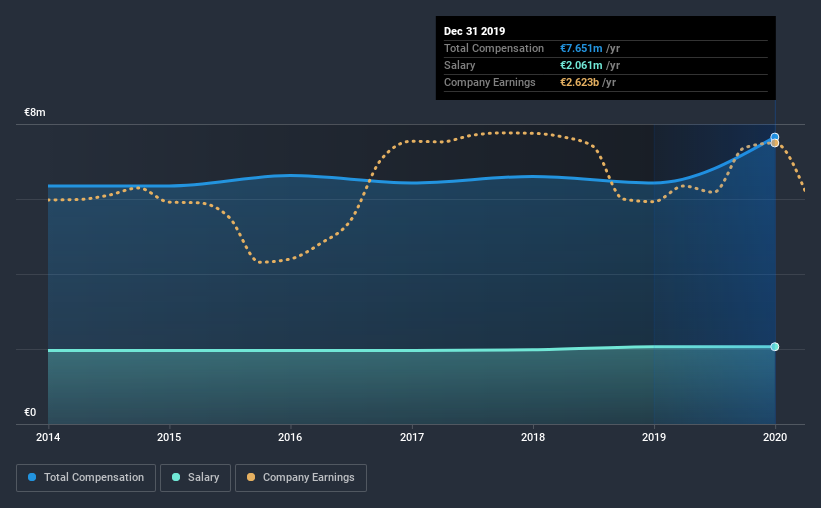Toggle the Salary legend button
The height and width of the screenshot is (508, 821).
(x=195, y=478)
